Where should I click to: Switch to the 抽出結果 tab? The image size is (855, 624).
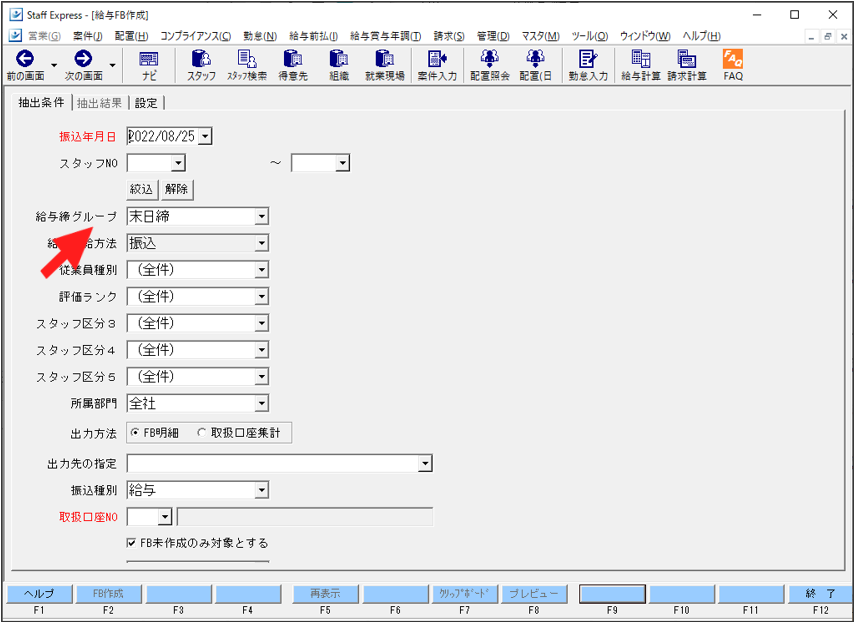99,103
